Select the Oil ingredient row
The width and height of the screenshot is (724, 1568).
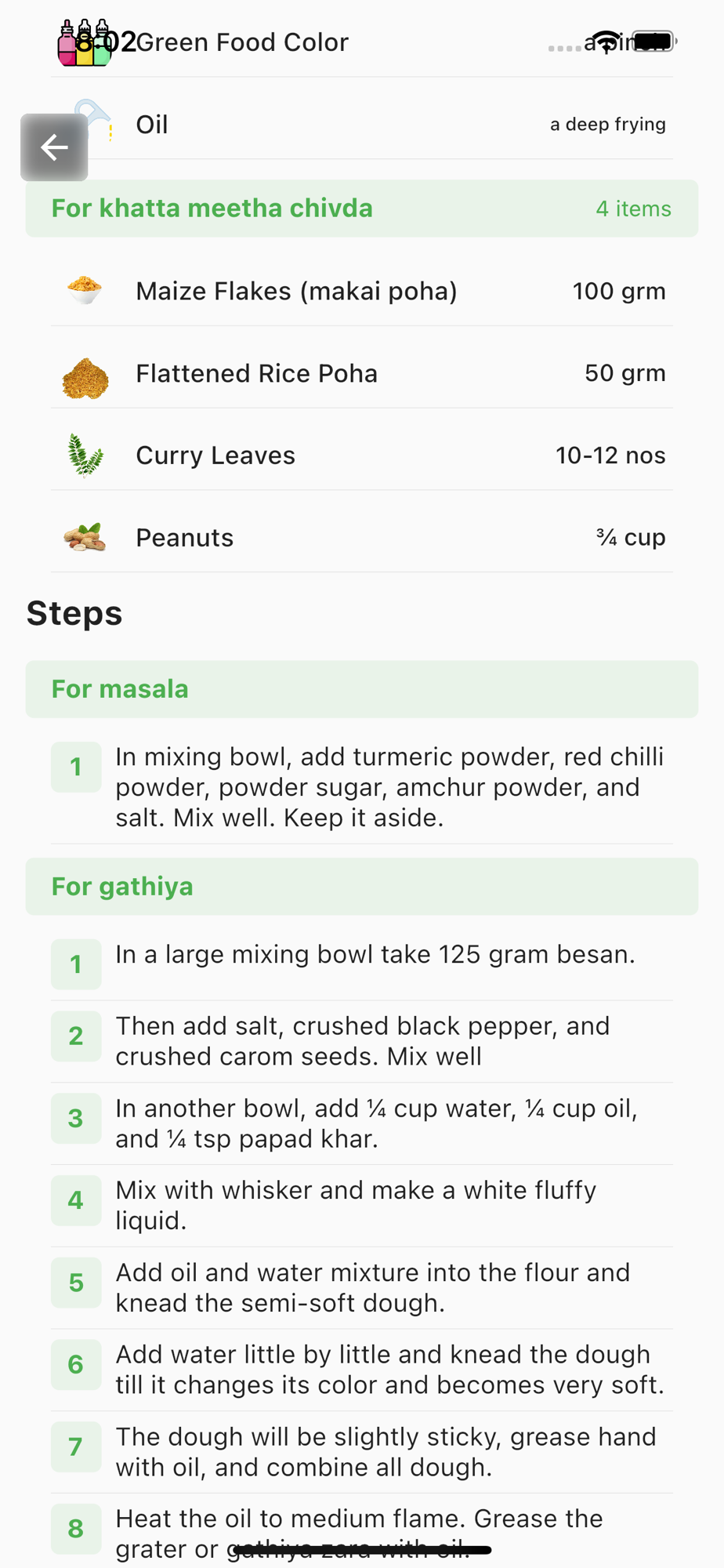pos(362,124)
